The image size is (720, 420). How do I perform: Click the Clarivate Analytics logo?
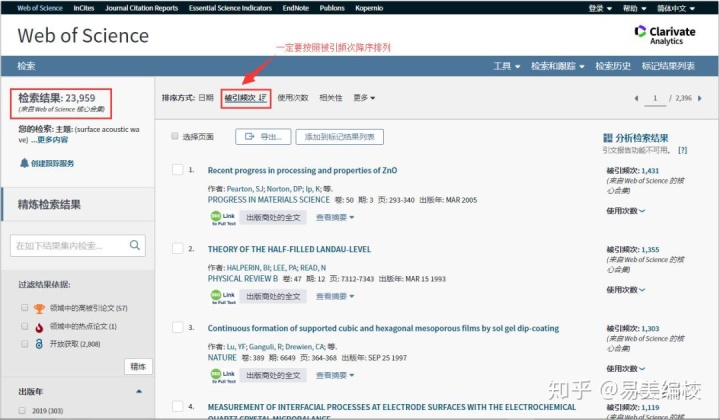pos(664,35)
